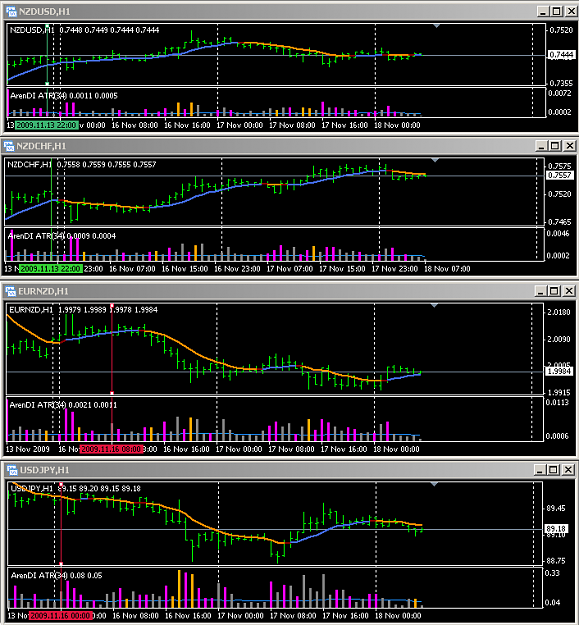Click current price label 1.9984 on EURNZD scale
579x625 pixels.
pos(559,371)
